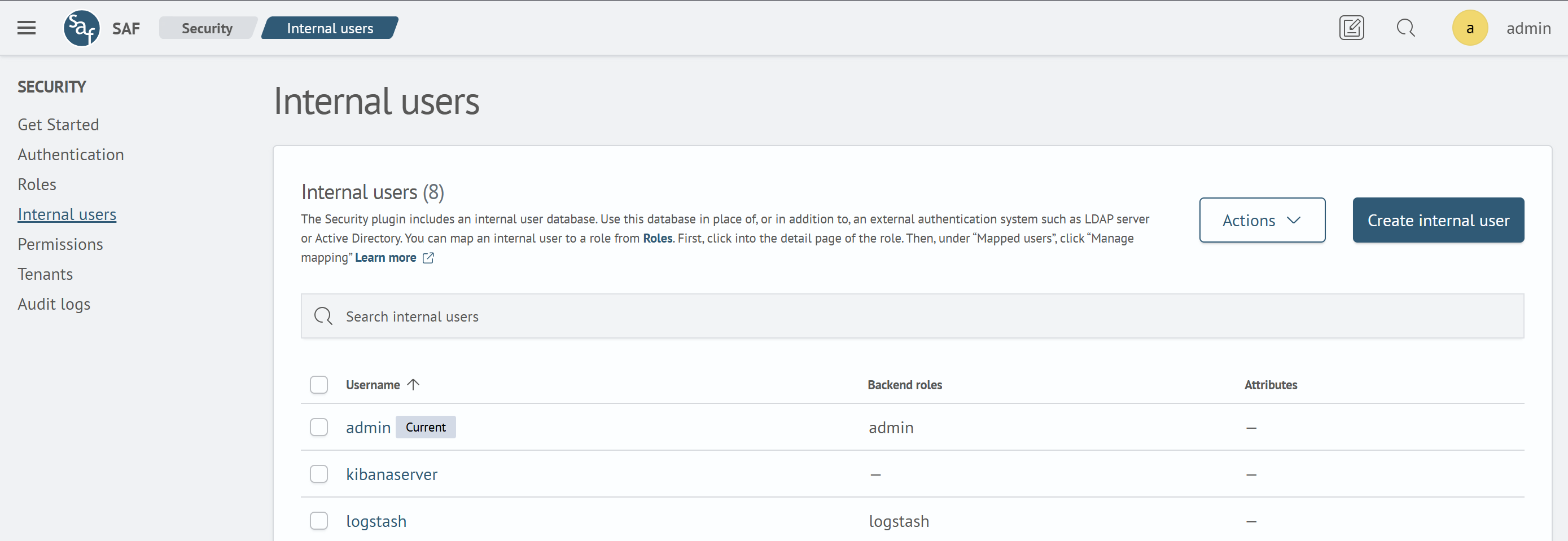The height and width of the screenshot is (541, 1568).
Task: Click the external link icon beside Learn more
Action: tap(428, 257)
